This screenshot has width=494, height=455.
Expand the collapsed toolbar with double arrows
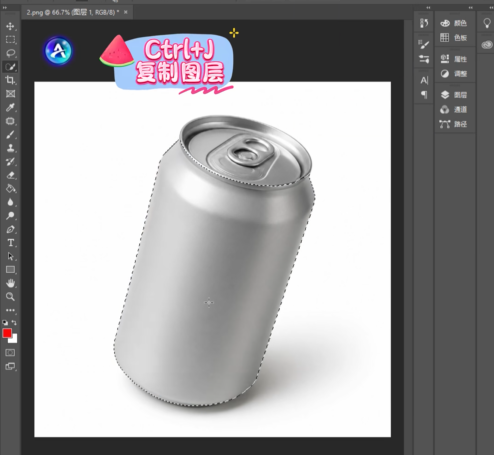[5, 8]
